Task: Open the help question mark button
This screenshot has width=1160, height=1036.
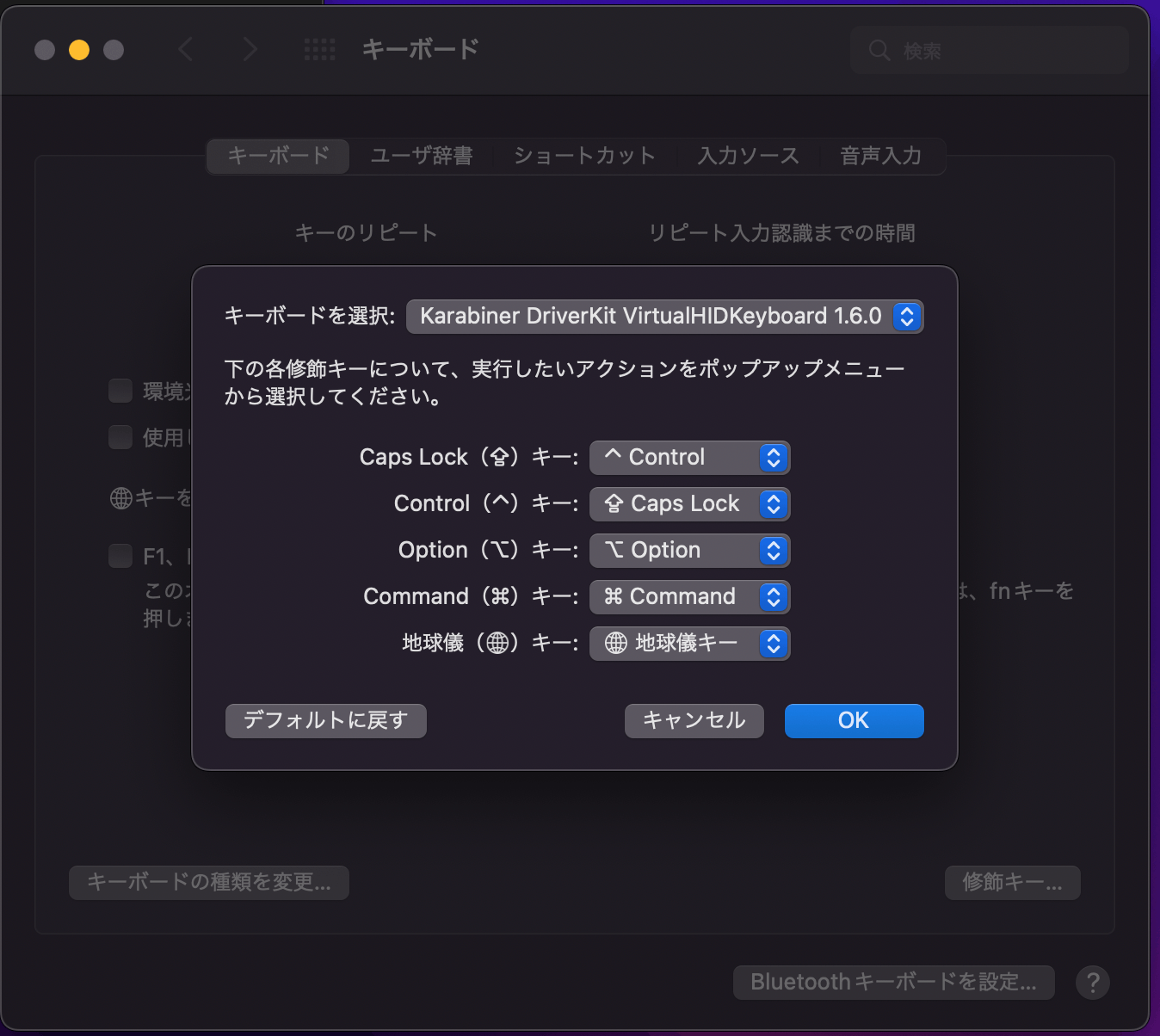Action: tap(1093, 982)
